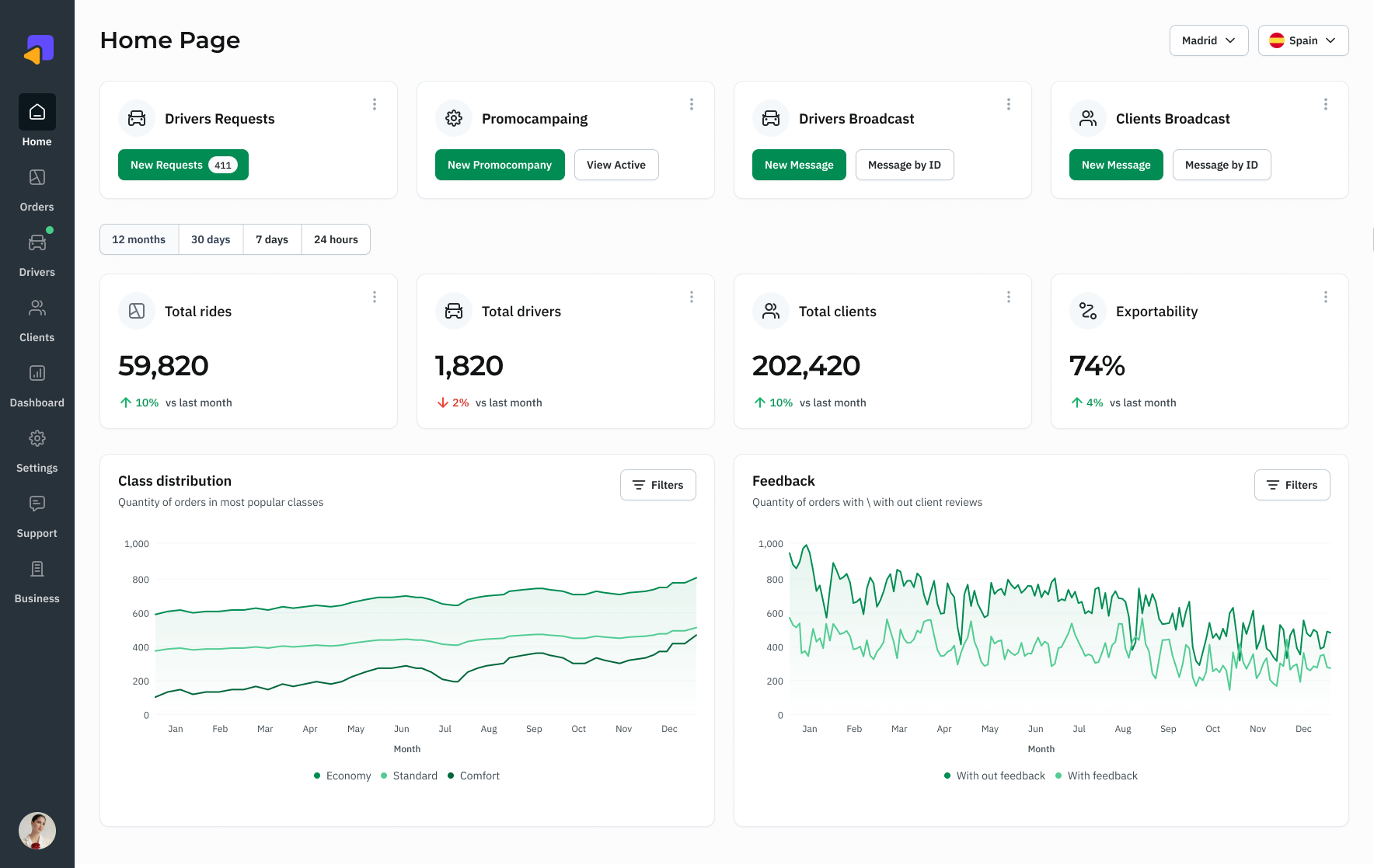This screenshot has height=868, width=1374.
Task: Click the Drivers Requests car icon
Action: click(x=137, y=118)
